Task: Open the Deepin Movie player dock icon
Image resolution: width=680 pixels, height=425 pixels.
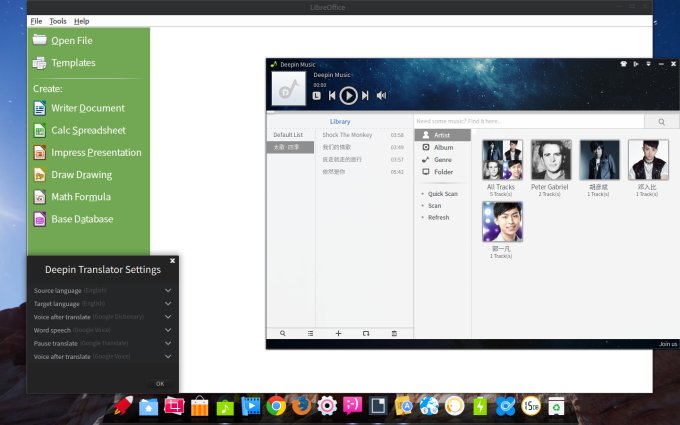Action: click(251, 406)
